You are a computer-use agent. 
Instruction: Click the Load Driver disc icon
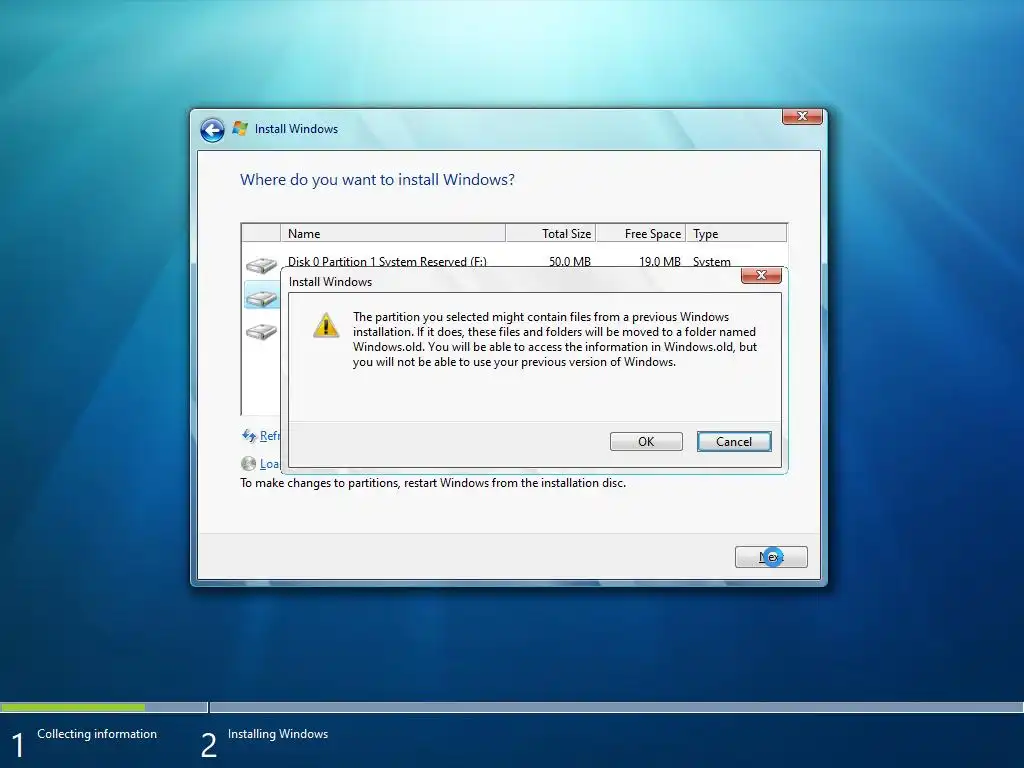click(248, 464)
